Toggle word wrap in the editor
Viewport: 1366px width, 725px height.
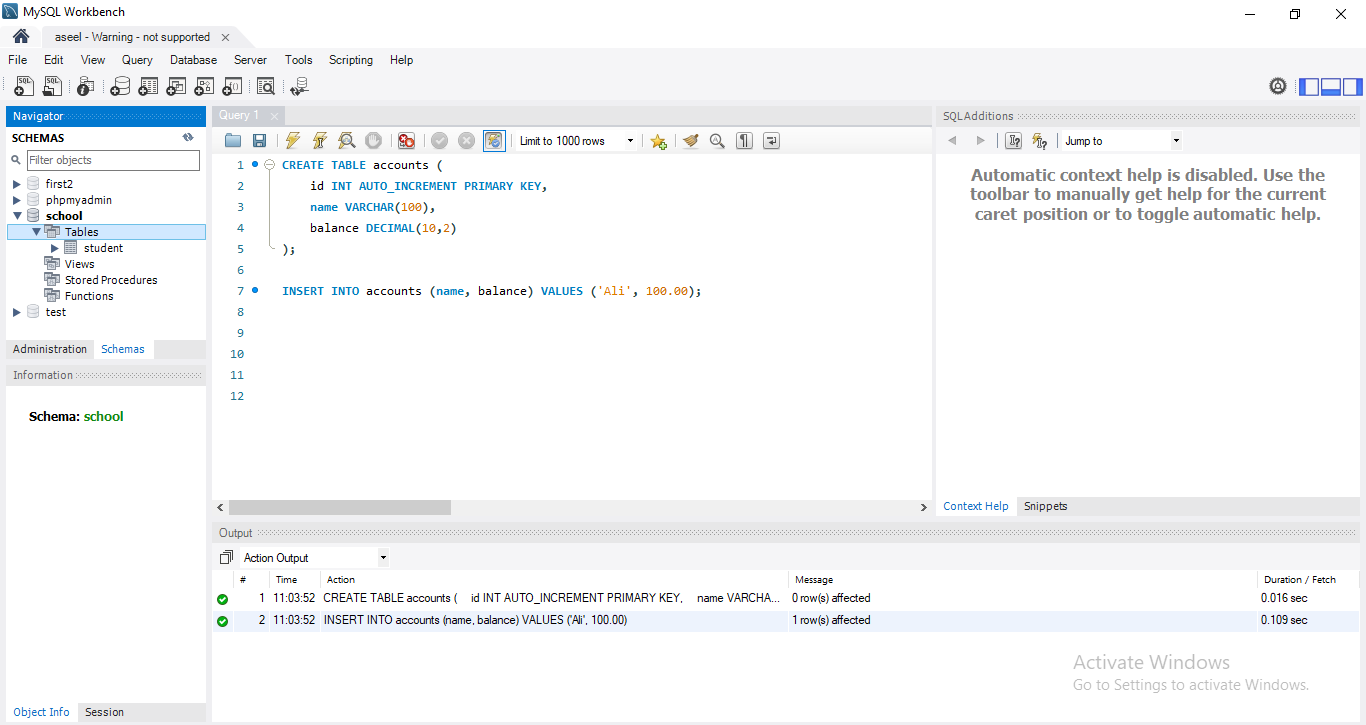pos(771,141)
